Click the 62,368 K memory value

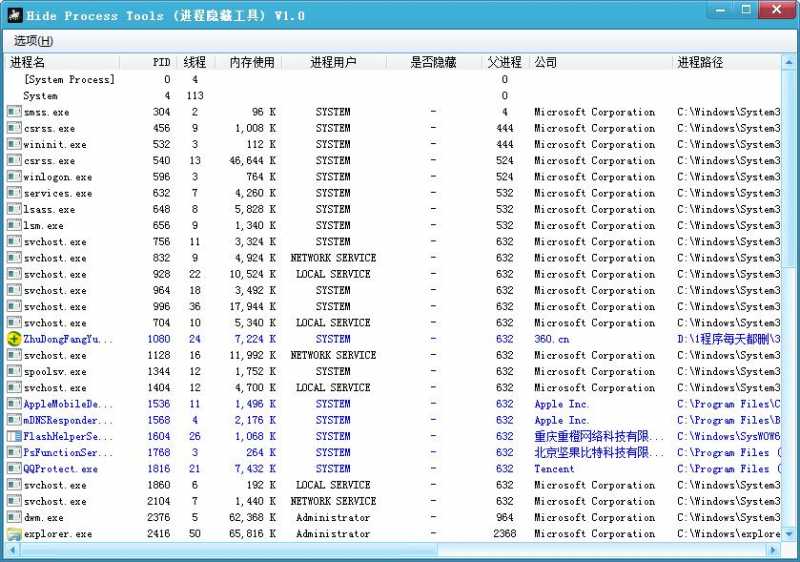[253, 518]
